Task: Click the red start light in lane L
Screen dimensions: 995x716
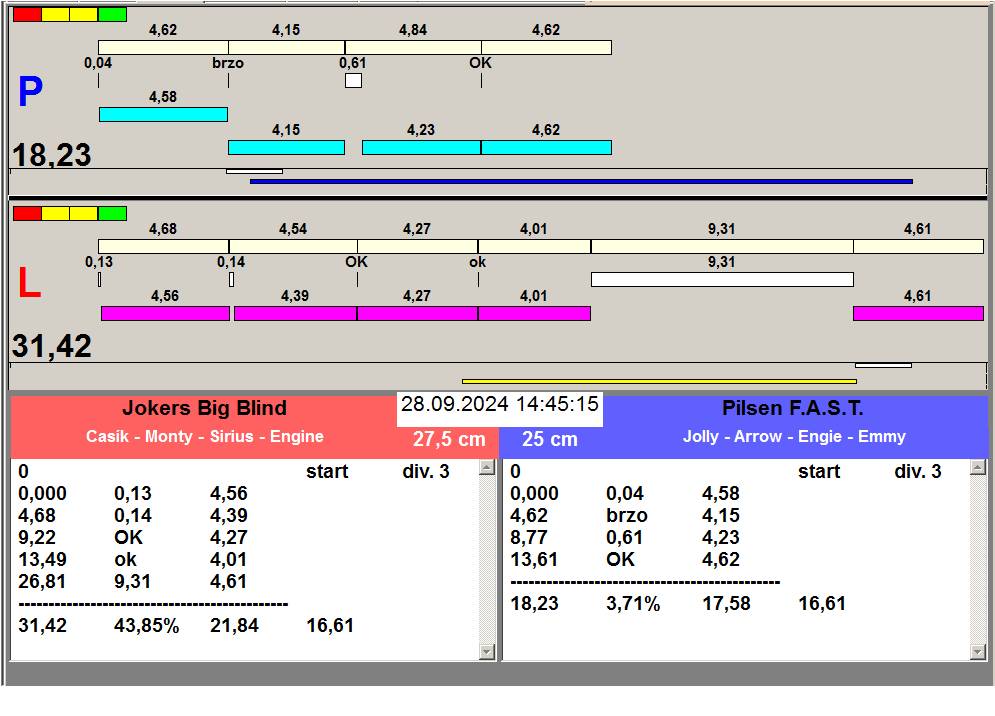Action: [27, 213]
